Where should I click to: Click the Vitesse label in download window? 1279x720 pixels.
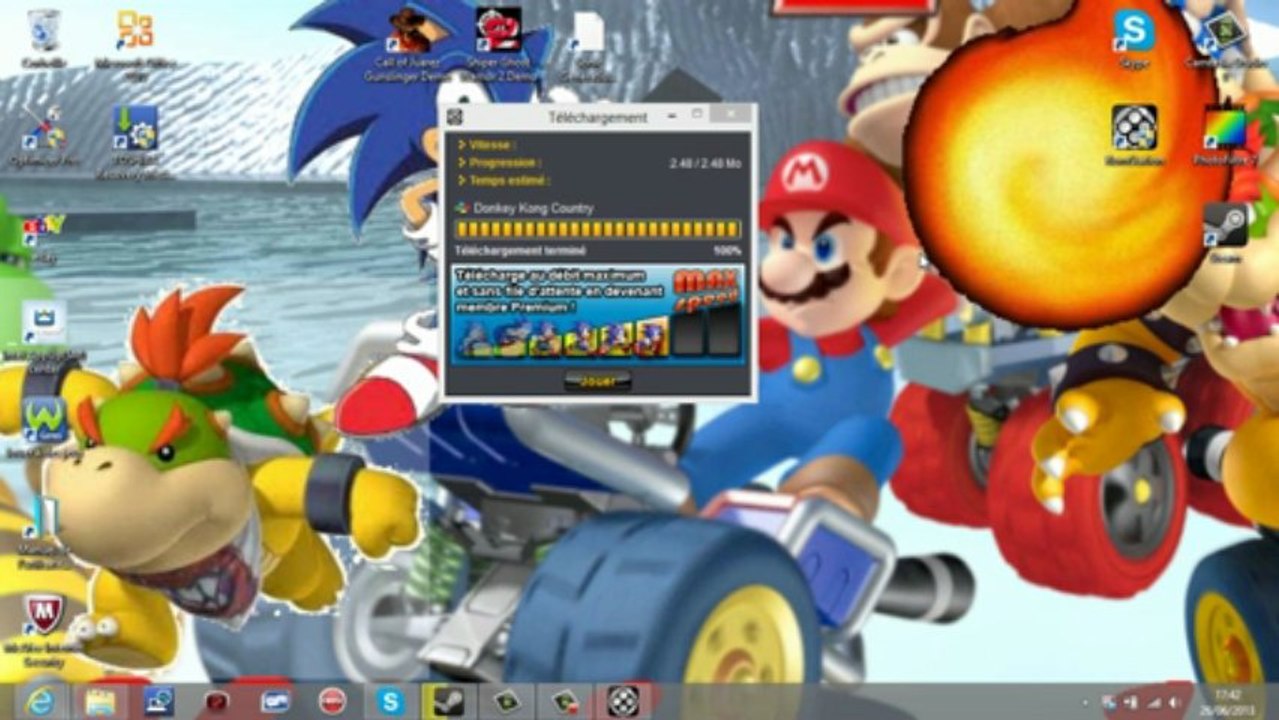(x=493, y=144)
